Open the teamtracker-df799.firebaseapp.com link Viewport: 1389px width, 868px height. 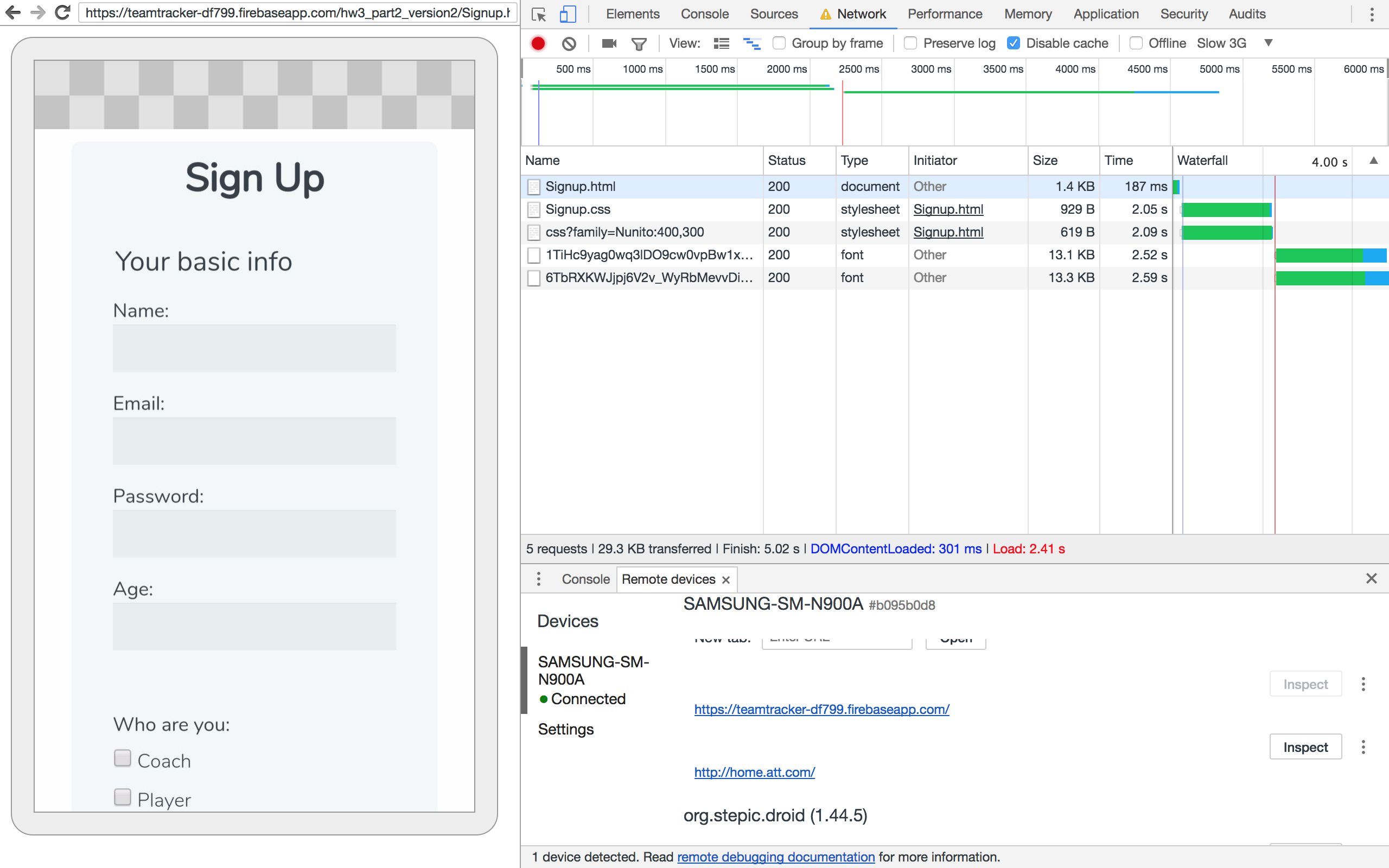(821, 710)
